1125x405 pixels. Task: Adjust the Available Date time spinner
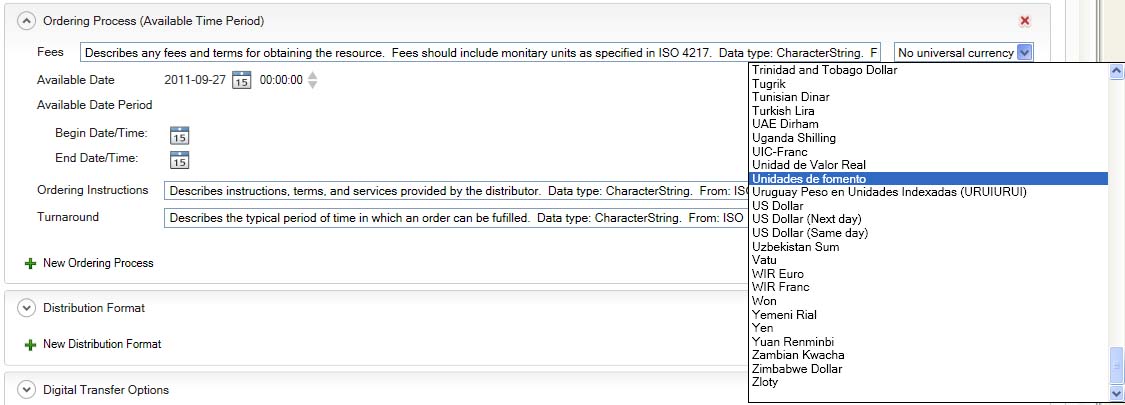click(x=313, y=80)
